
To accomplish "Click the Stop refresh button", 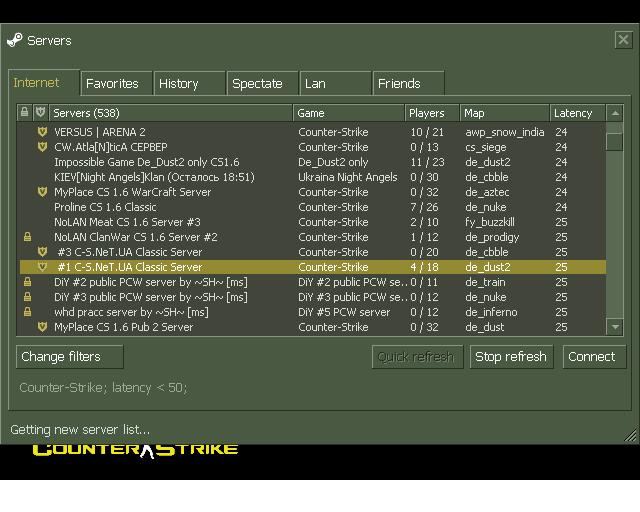I will [x=511, y=357].
